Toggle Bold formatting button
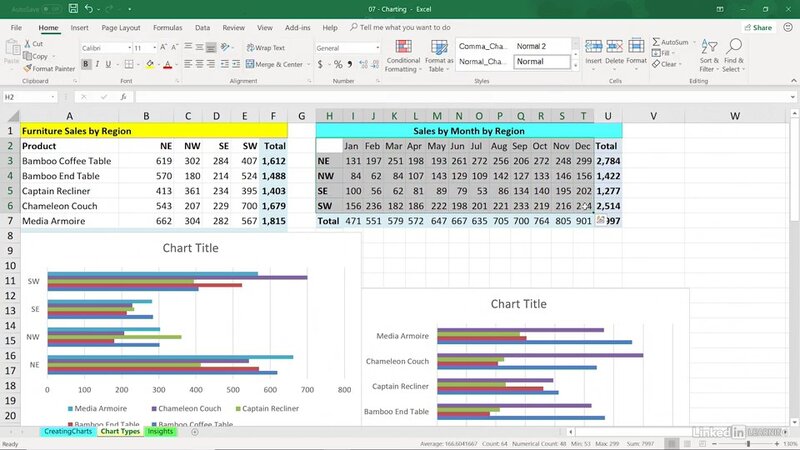 (86, 64)
